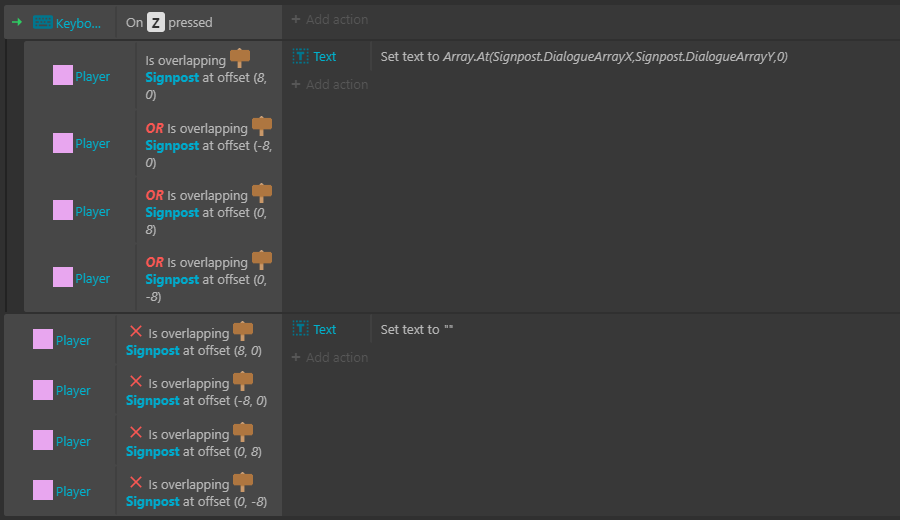Click Add action beside On Z pressed
Image resolution: width=900 pixels, height=520 pixels.
330,19
